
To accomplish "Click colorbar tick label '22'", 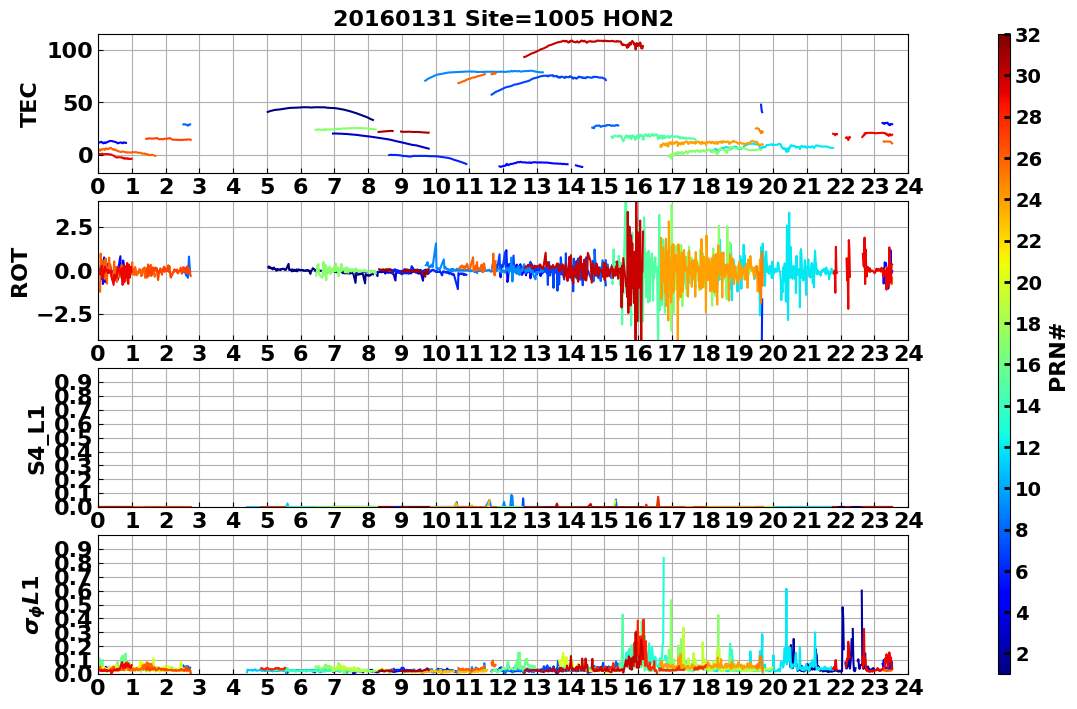I will (x=1028, y=241).
